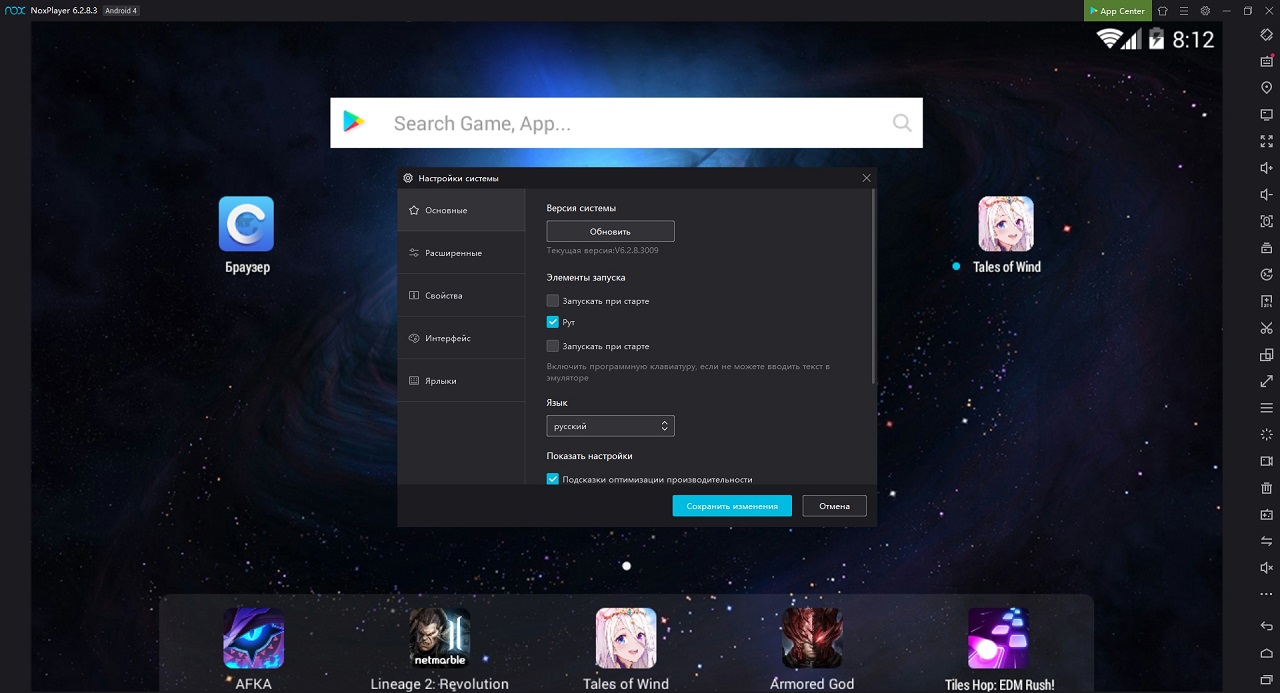1280x693 pixels.
Task: Click the Android back arrow icon
Action: [1266, 626]
